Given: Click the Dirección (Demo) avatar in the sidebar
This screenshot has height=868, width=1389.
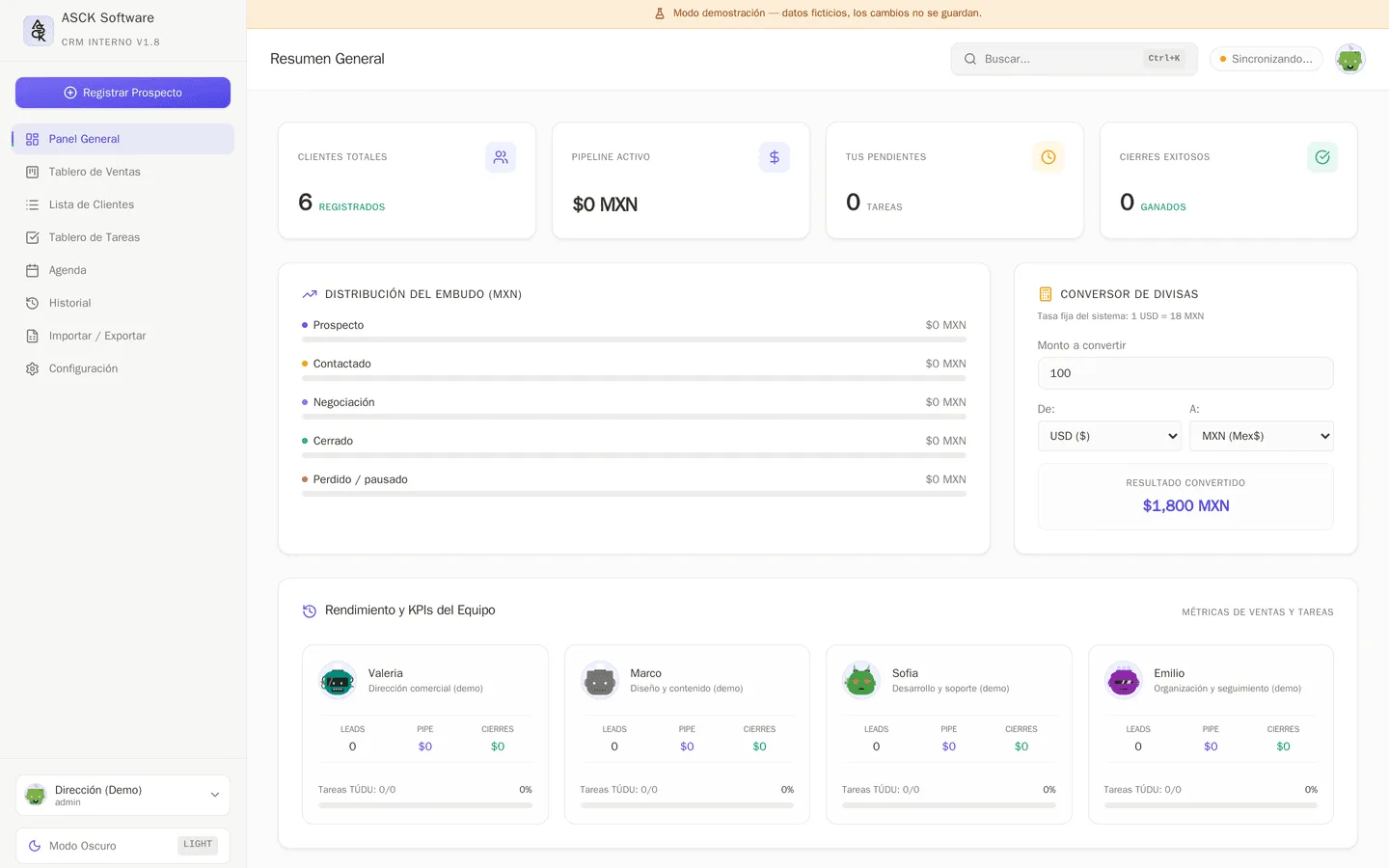Looking at the screenshot, I should pyautogui.click(x=36, y=795).
